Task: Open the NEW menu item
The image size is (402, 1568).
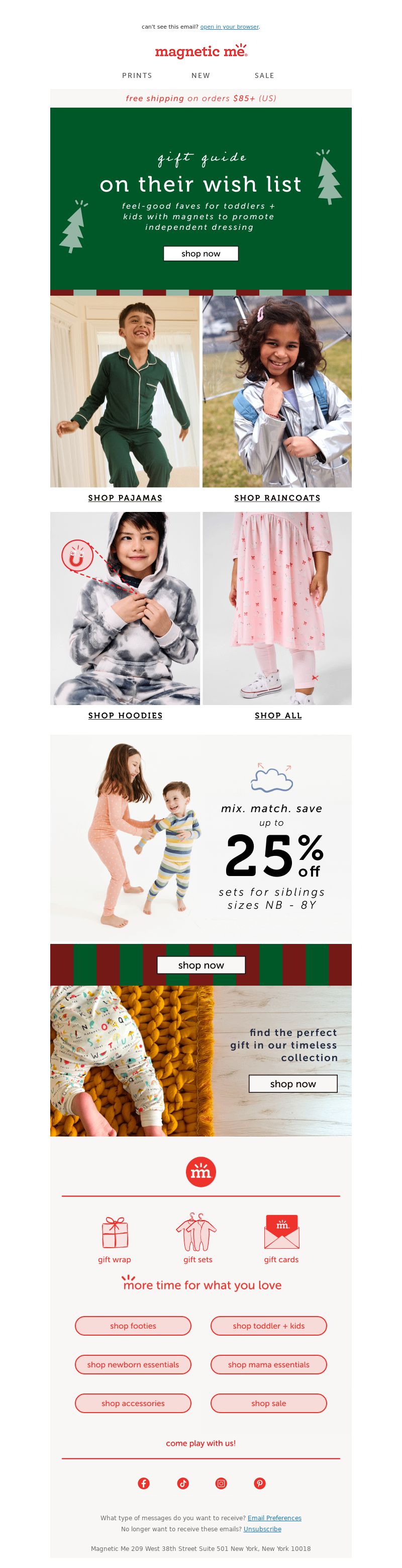Action: coord(200,75)
